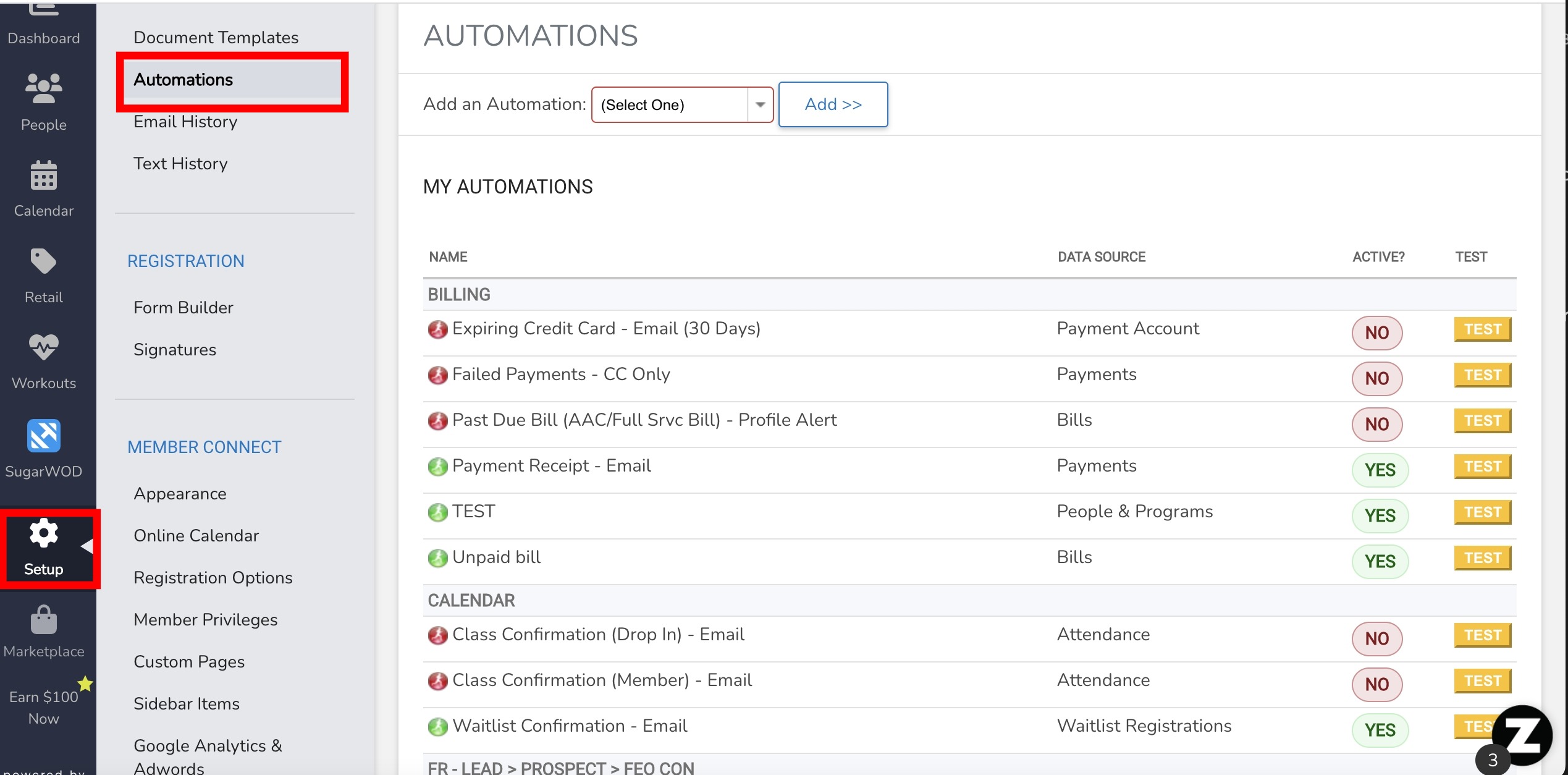Click TEST button for Class Confirmation (Member)
1568x775 pixels.
[1483, 681]
